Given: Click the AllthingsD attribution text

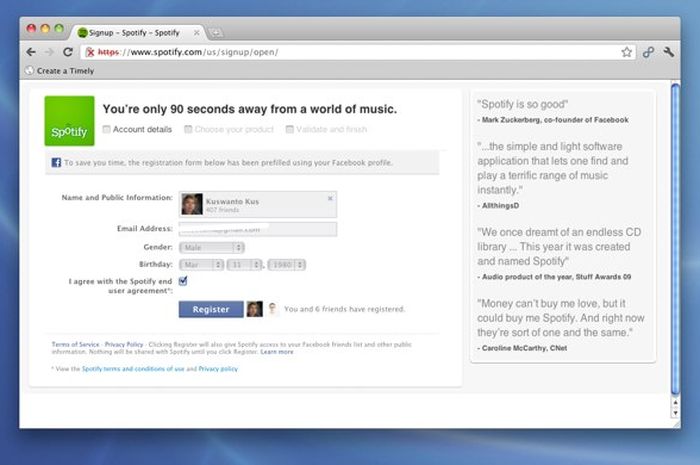Looking at the screenshot, I should click(x=498, y=205).
